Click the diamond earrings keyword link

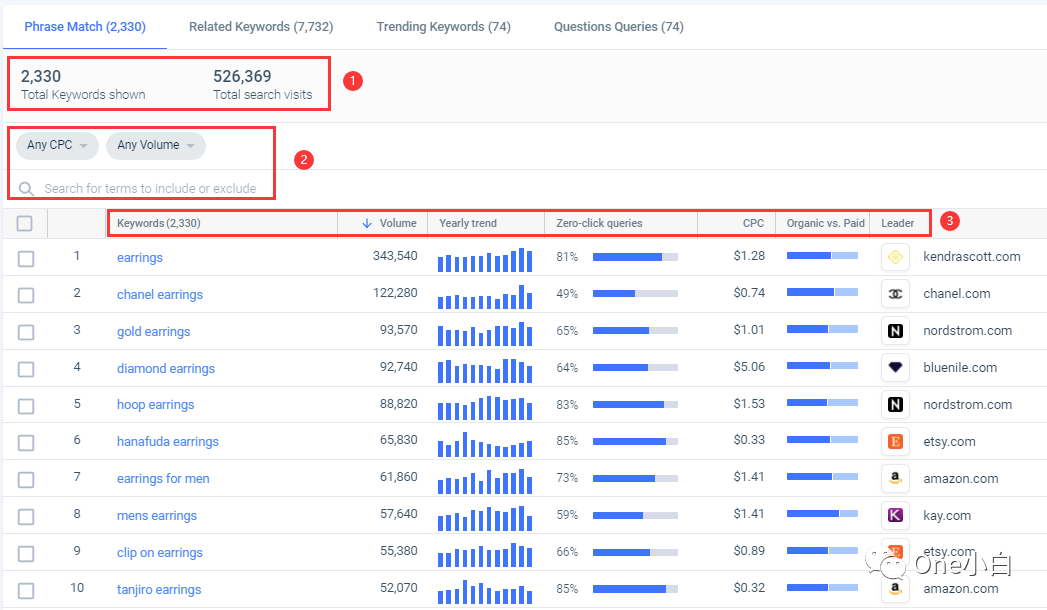pyautogui.click(x=165, y=367)
